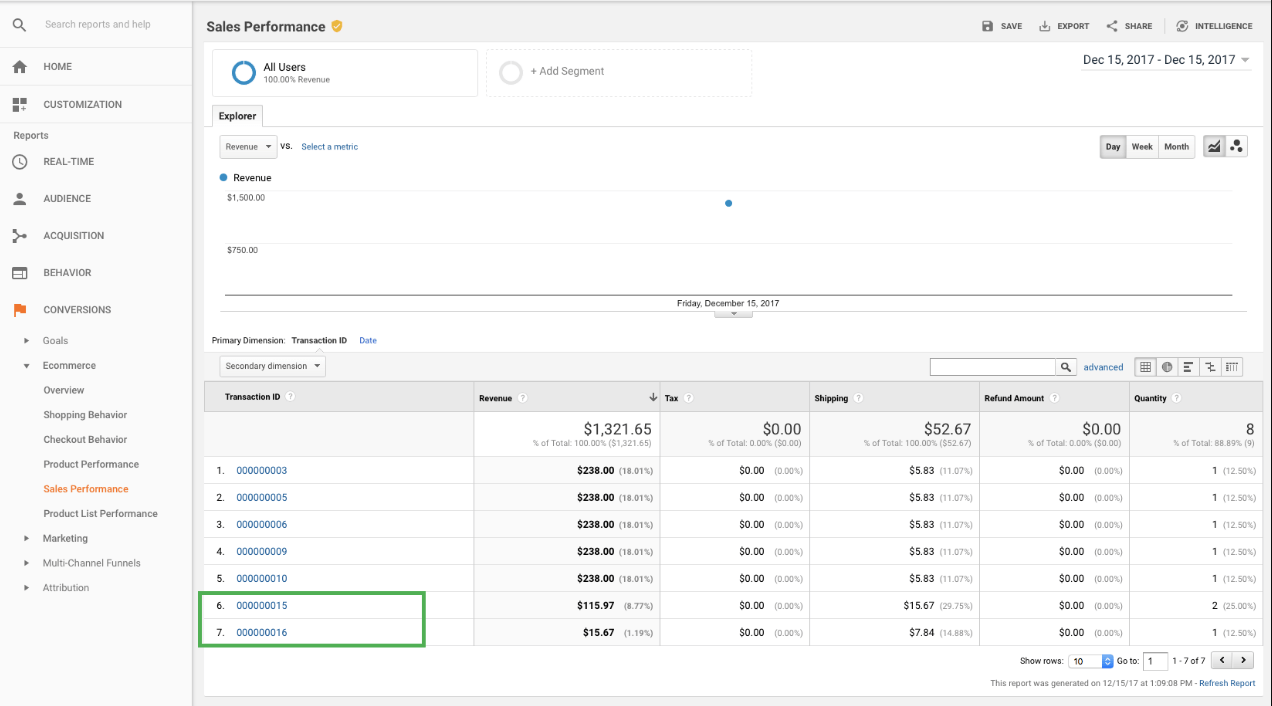The width and height of the screenshot is (1272, 706).
Task: Open the Secondary dimension dropdown
Action: pyautogui.click(x=273, y=366)
